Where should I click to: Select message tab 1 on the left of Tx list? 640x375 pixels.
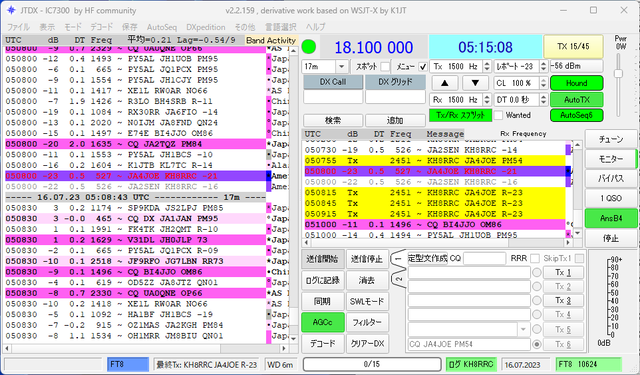coord(398,259)
